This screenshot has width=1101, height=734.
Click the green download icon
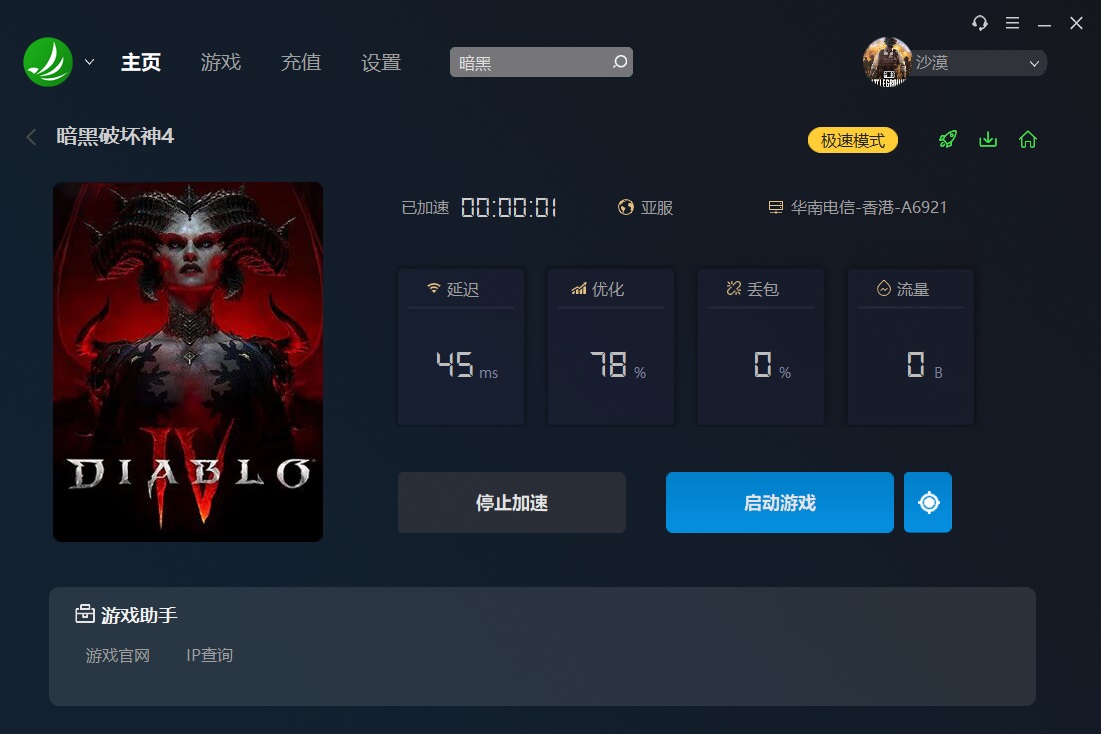(988, 139)
